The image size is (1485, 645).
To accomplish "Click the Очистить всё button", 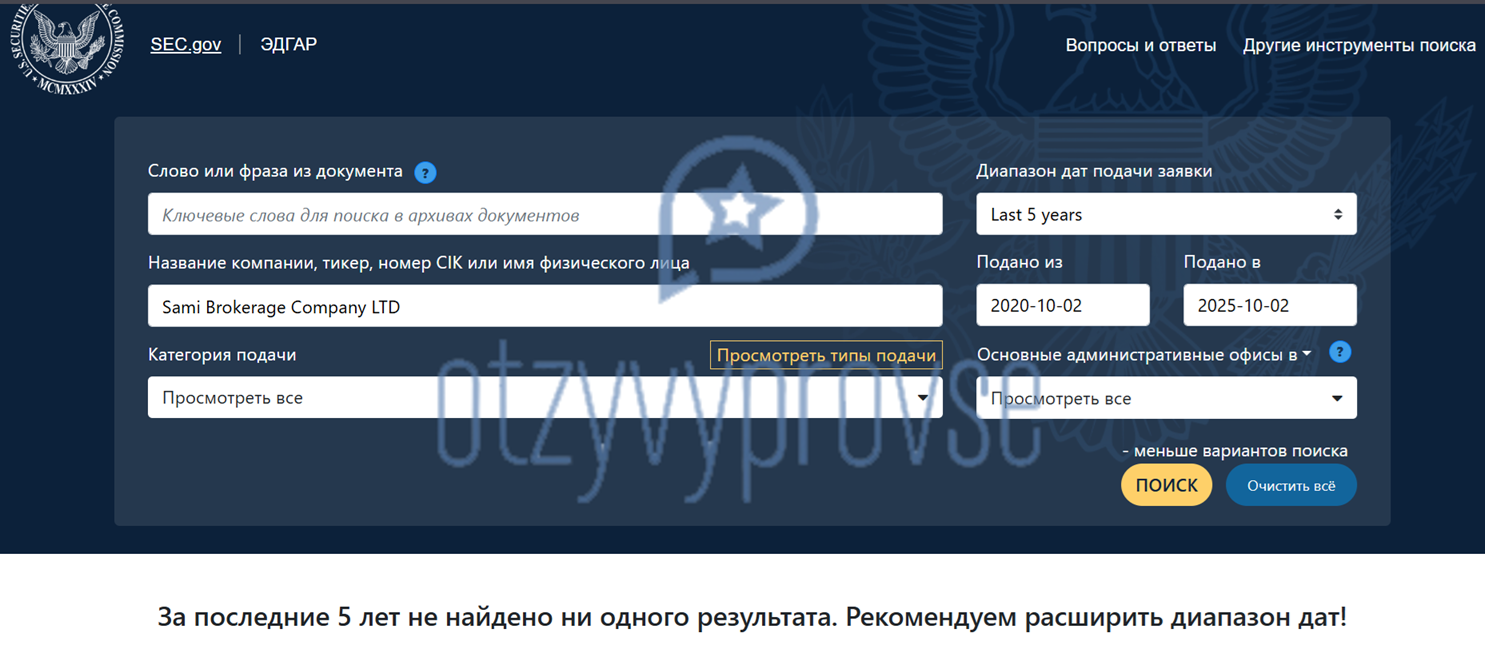I will (x=1291, y=485).
